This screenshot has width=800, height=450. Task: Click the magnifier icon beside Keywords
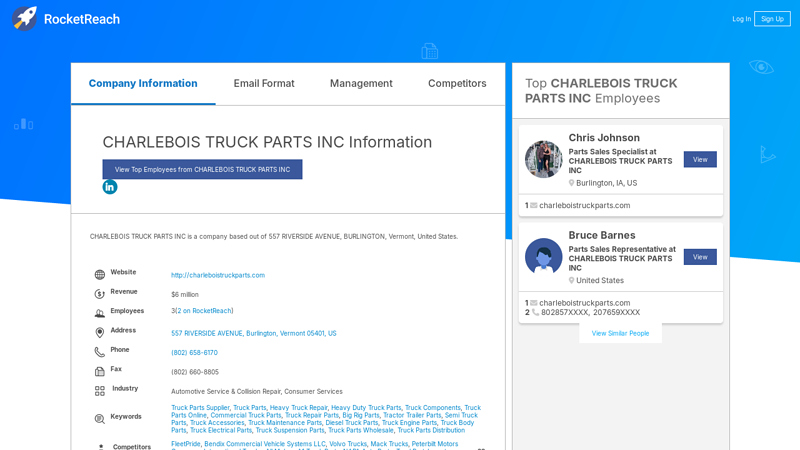coord(99,419)
